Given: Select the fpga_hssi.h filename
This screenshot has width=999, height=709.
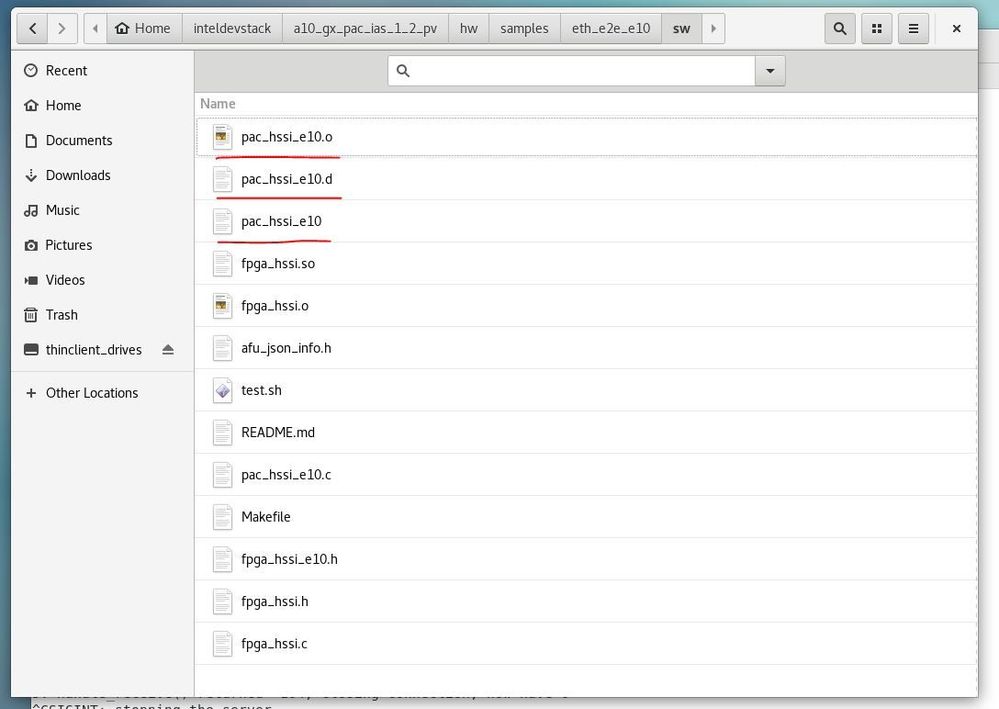Looking at the screenshot, I should tap(275, 601).
